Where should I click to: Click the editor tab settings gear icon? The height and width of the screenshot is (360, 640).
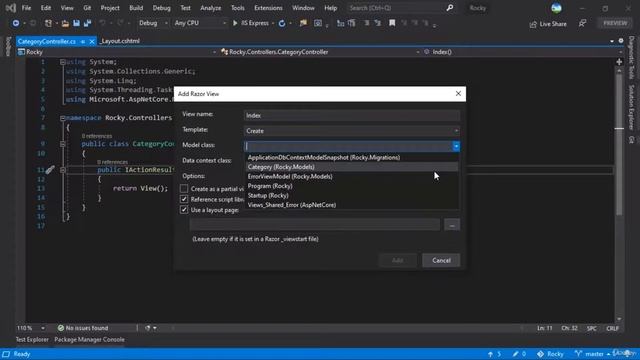tap(621, 41)
